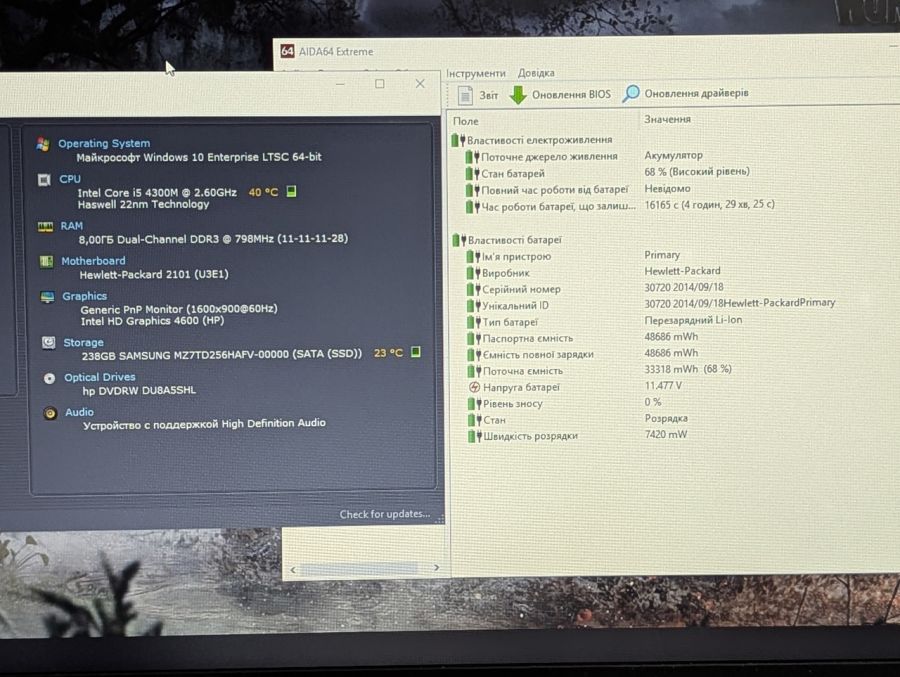Viewport: 900px width, 677px height.
Task: Click the CPU chip icon in Speccy
Action: (44, 180)
